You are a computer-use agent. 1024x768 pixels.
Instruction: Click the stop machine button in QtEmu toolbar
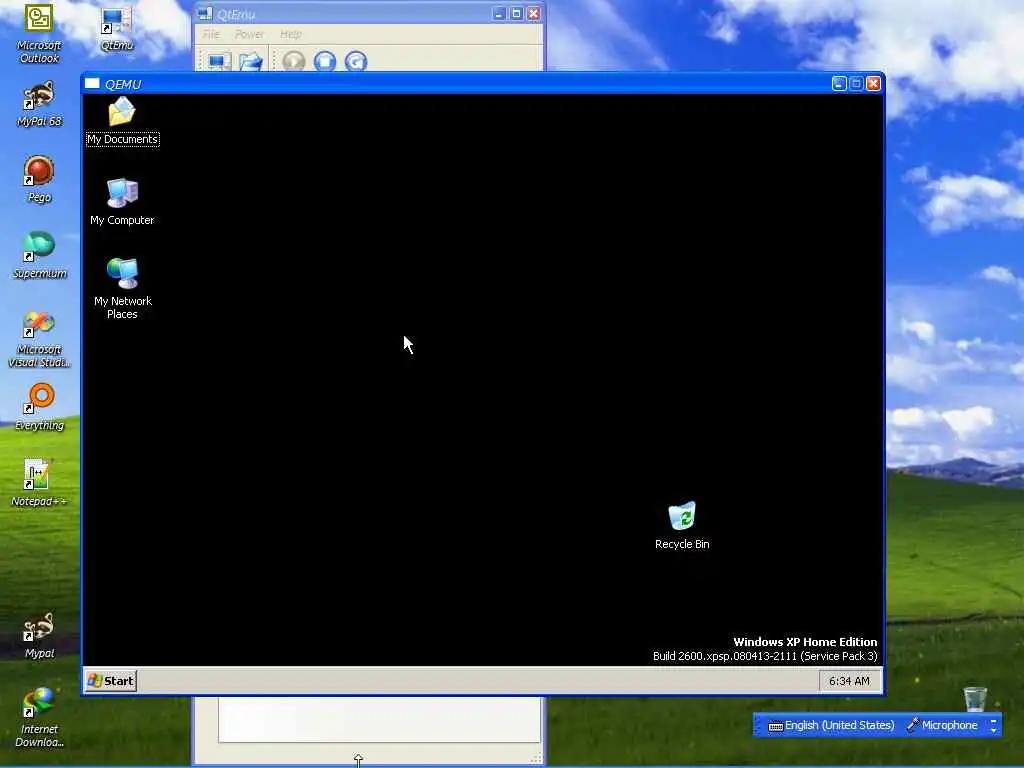coord(325,61)
